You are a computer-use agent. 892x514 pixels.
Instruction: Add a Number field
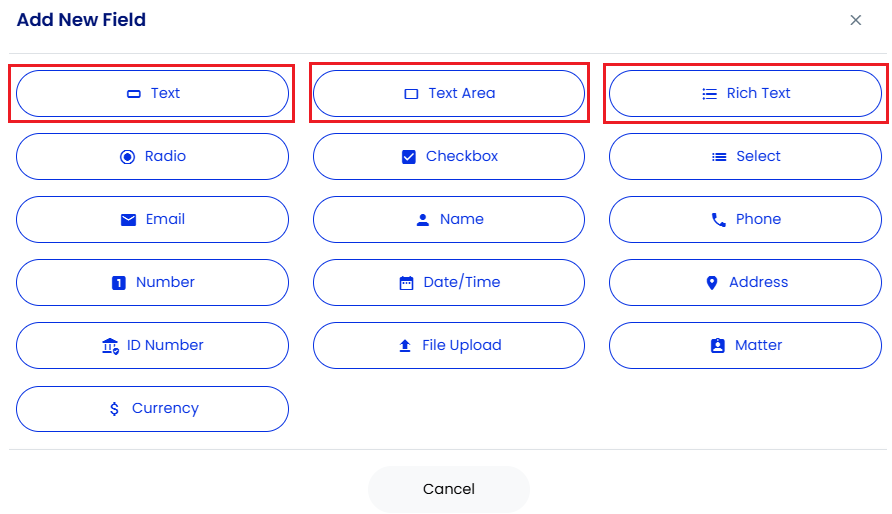[x=152, y=283]
